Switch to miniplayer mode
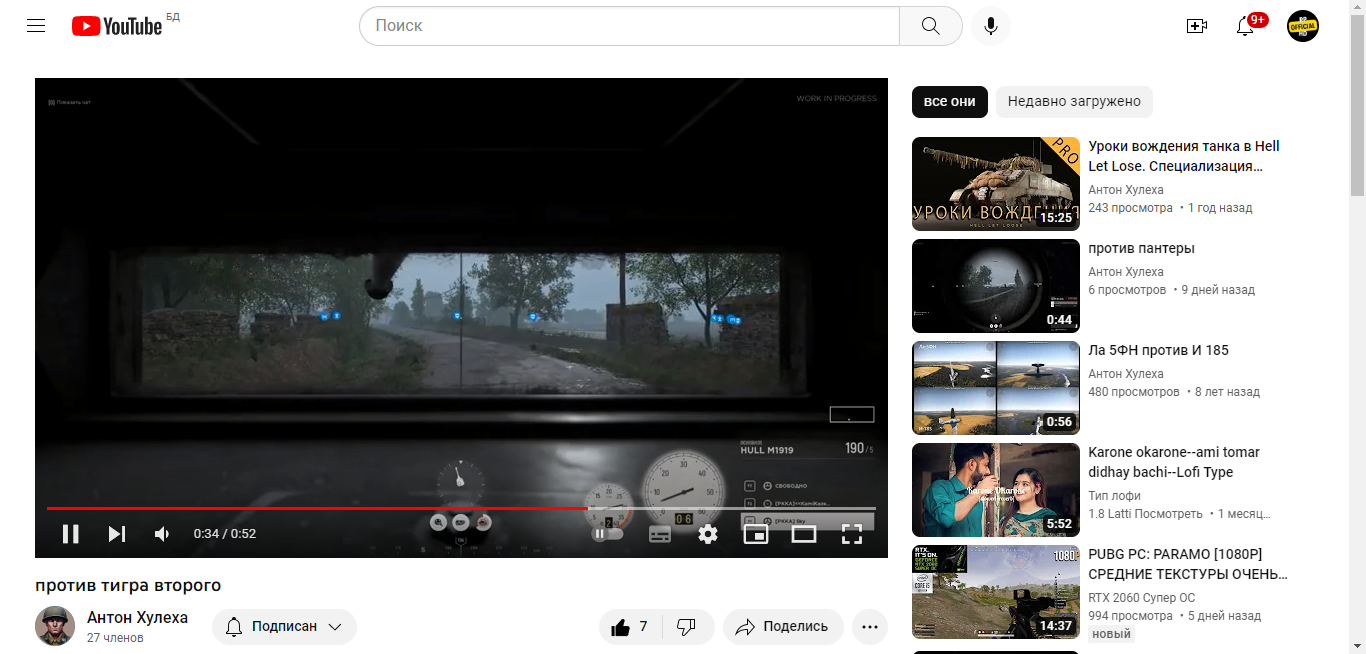Screen dimensions: 1366x654 [756, 534]
